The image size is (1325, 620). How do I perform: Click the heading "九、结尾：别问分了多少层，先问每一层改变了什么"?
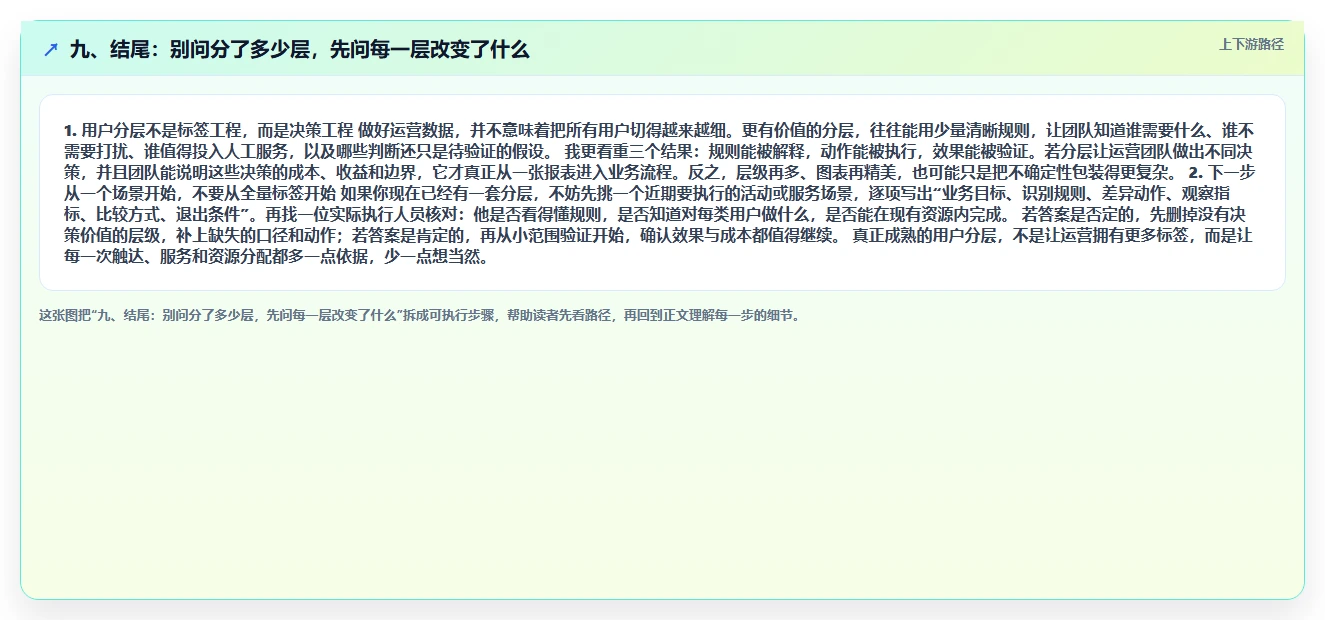(x=300, y=49)
